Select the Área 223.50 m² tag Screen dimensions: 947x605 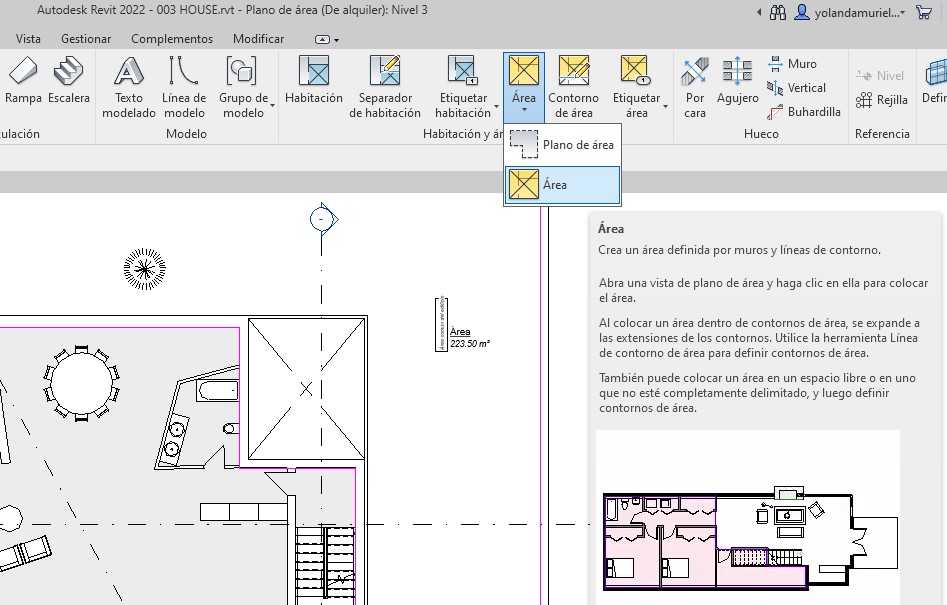click(x=463, y=338)
